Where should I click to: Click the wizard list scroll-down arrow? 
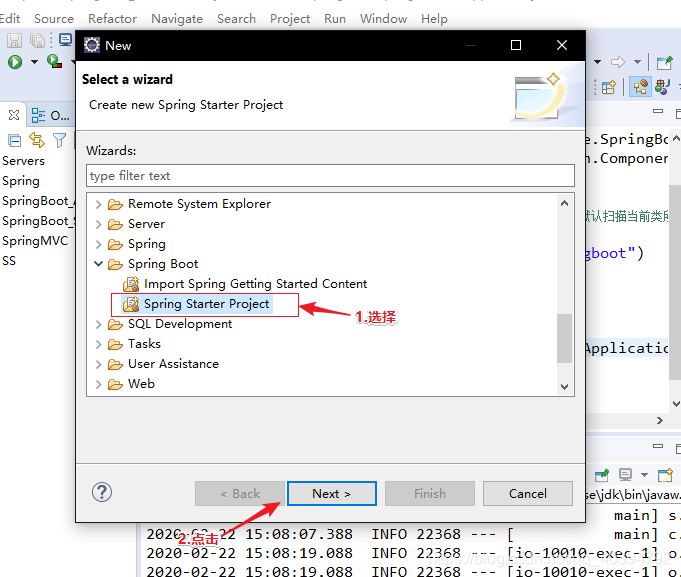564,386
